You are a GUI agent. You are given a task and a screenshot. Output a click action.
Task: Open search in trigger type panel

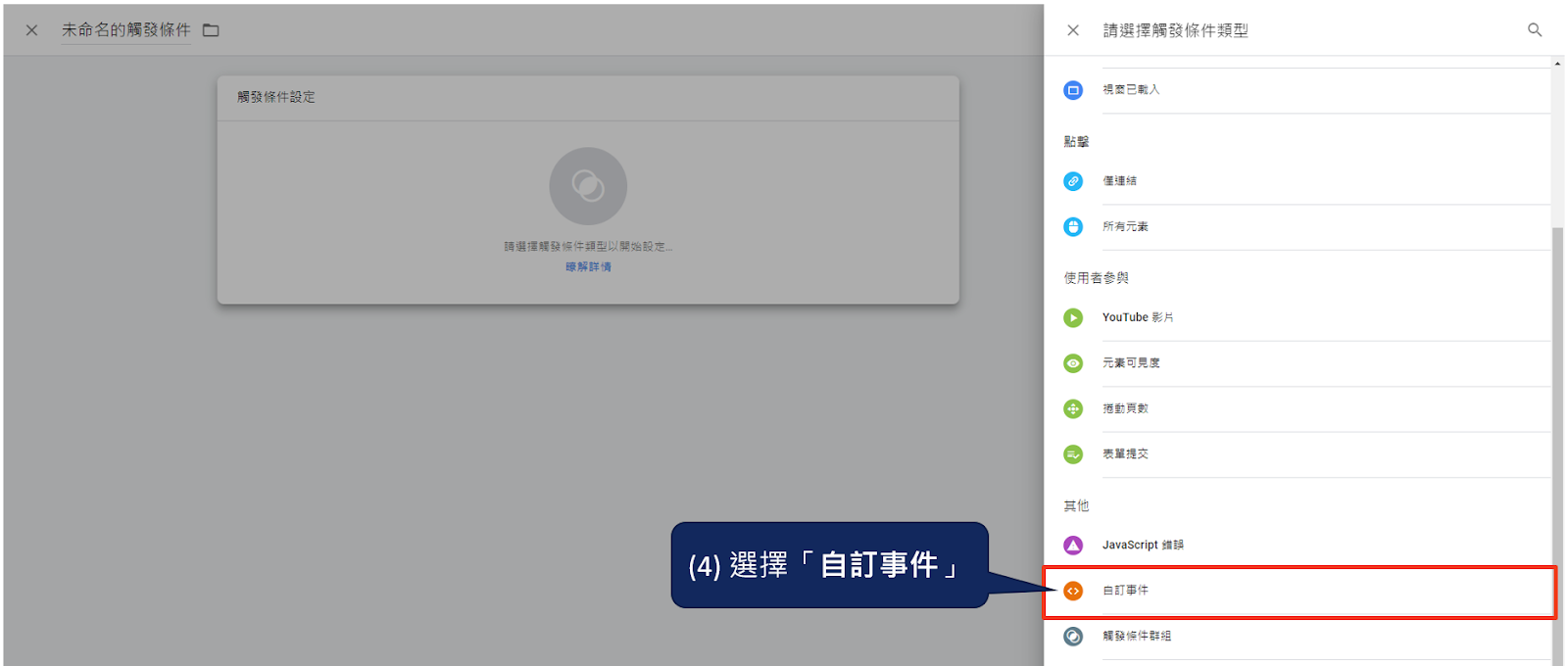1535,30
